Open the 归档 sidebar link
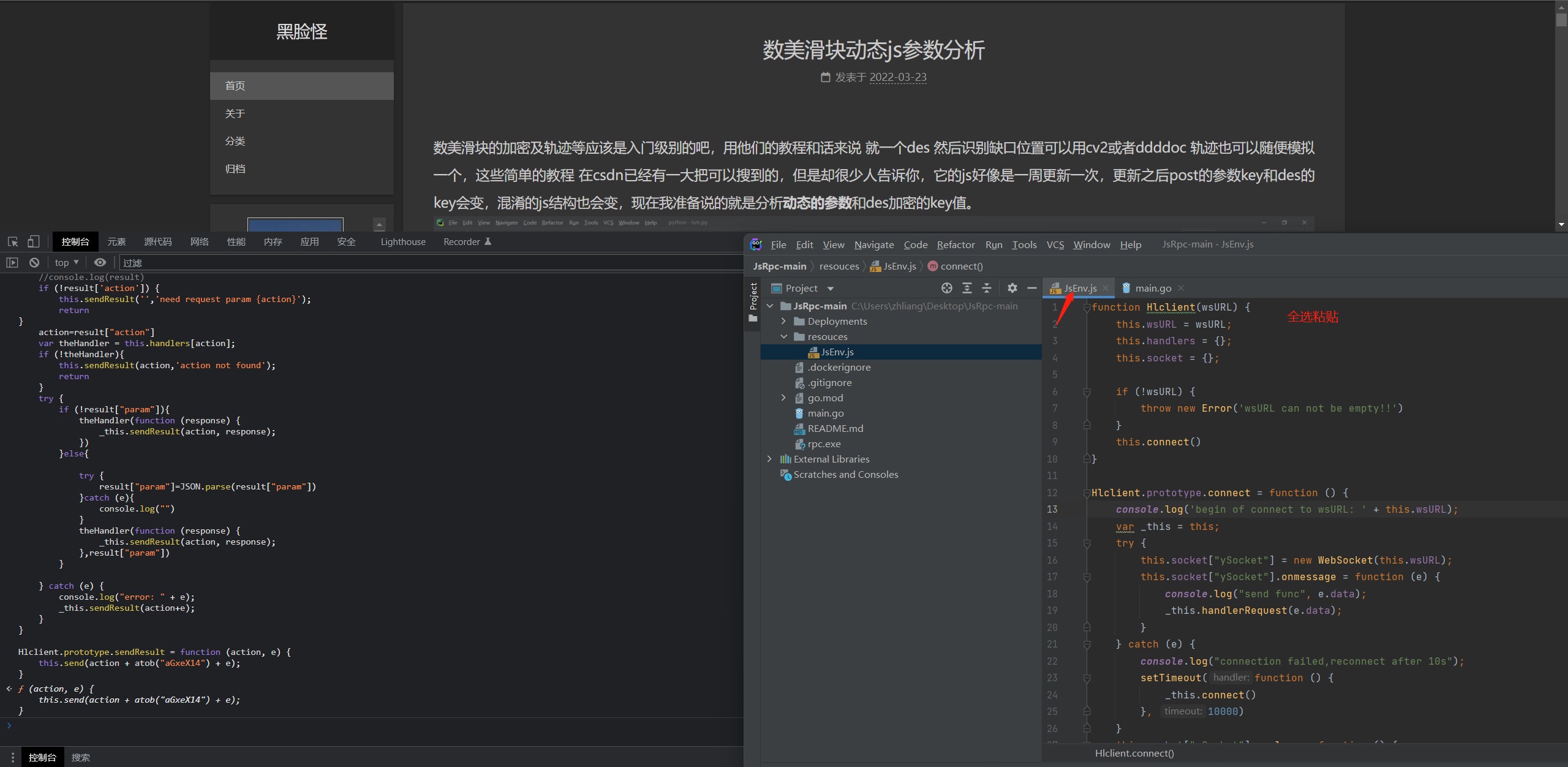This screenshot has height=767, width=1568. [235, 168]
